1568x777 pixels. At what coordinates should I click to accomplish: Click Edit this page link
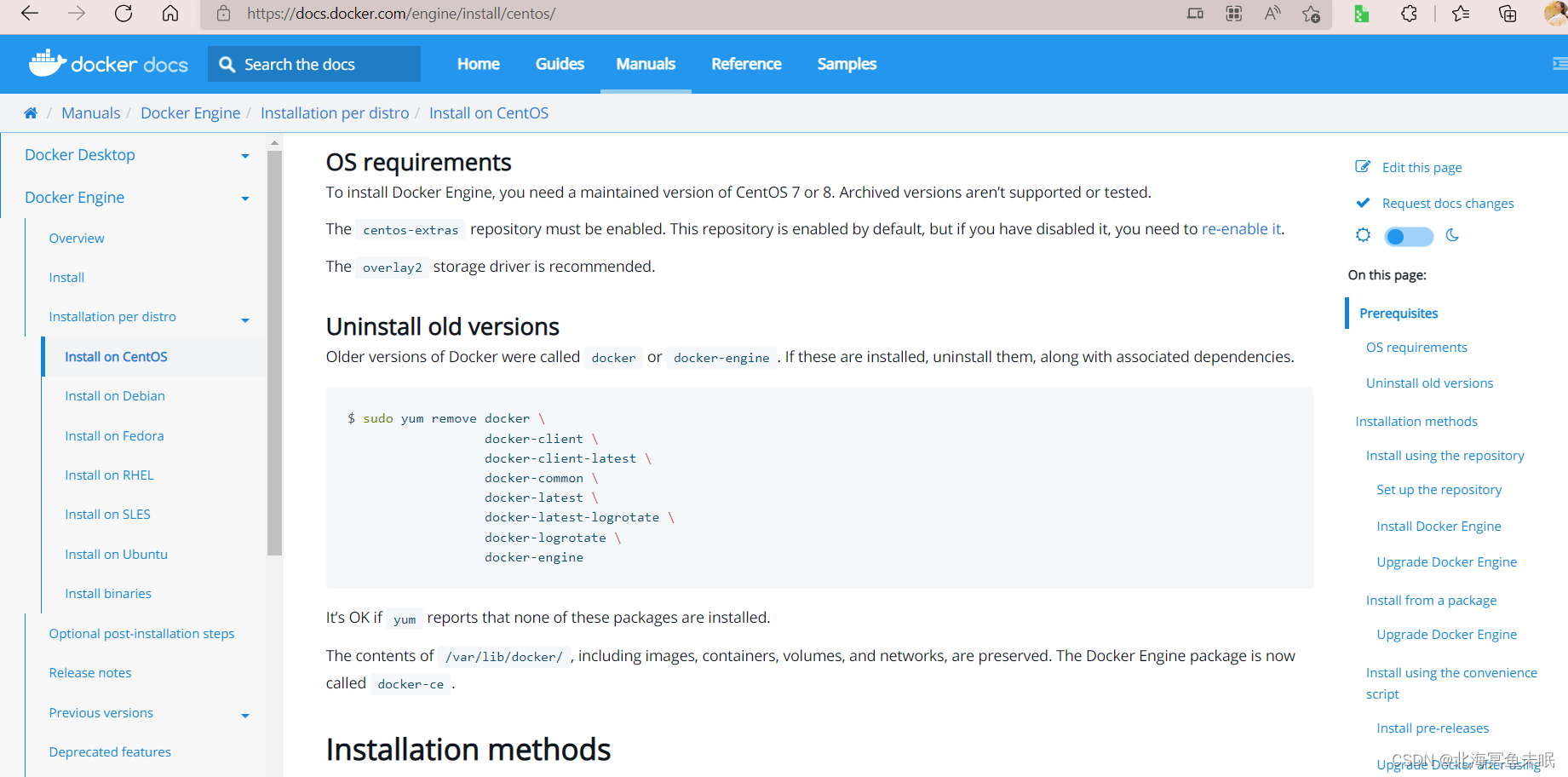click(x=1422, y=167)
